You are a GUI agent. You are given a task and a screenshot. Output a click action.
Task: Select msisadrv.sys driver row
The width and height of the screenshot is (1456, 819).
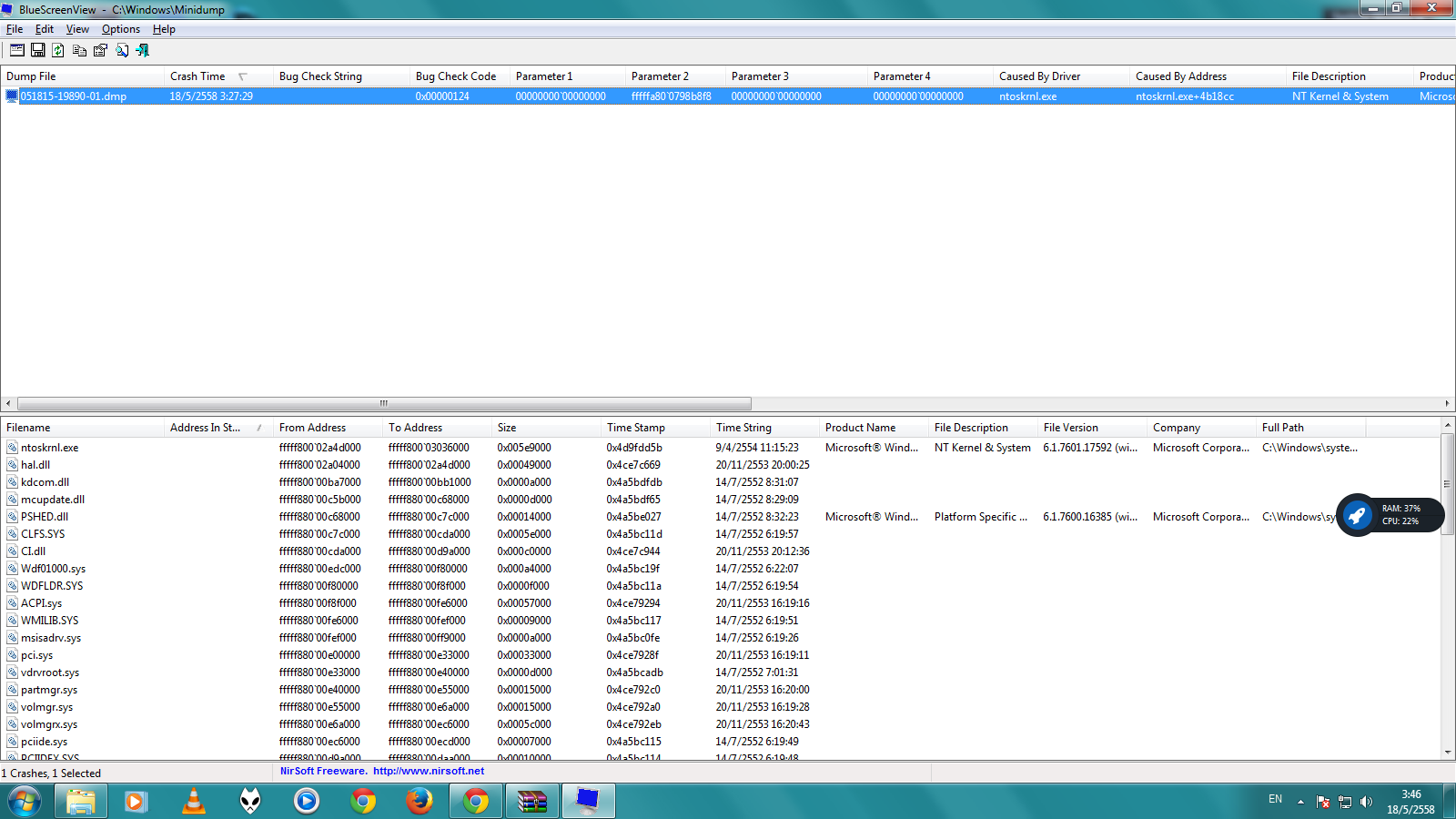point(51,638)
